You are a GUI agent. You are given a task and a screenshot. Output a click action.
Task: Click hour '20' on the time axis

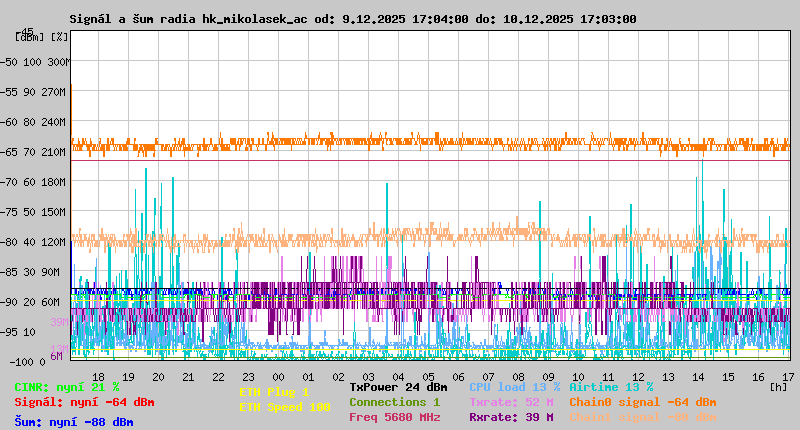159,377
